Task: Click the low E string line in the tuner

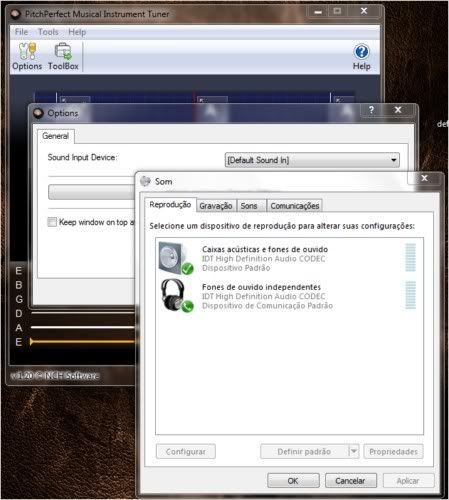Action: (83, 341)
